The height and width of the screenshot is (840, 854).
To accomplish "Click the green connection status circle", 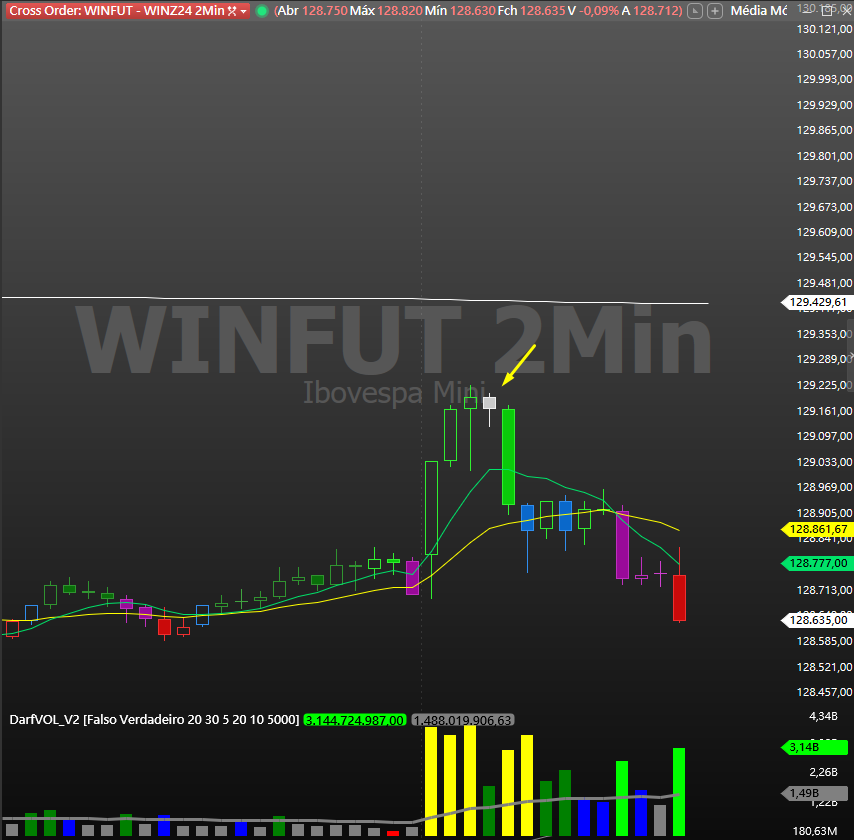I will pos(262,11).
